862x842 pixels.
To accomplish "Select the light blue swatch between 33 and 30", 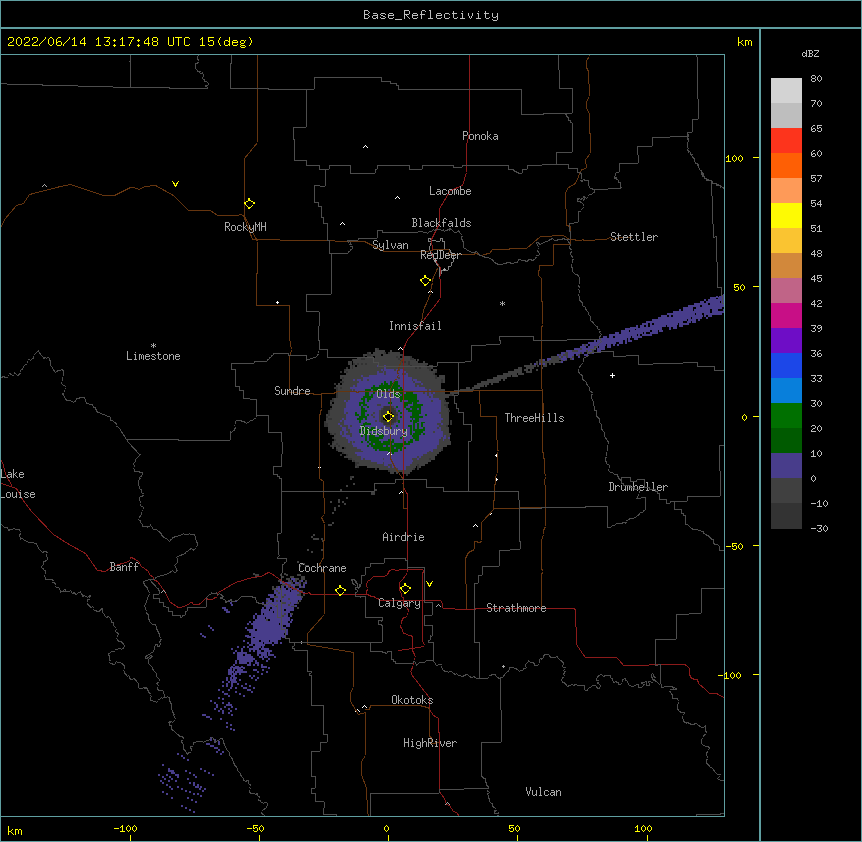I will [786, 391].
